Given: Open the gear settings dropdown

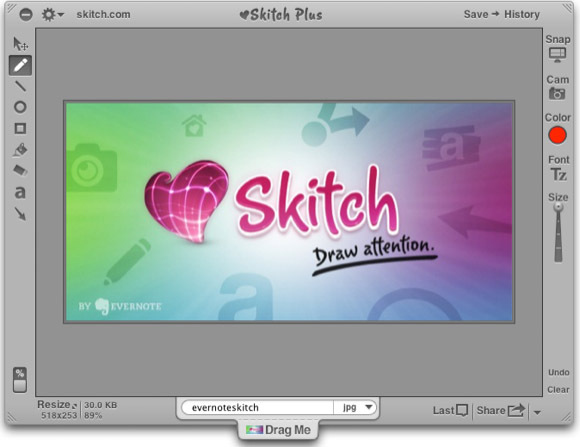Looking at the screenshot, I should point(53,15).
